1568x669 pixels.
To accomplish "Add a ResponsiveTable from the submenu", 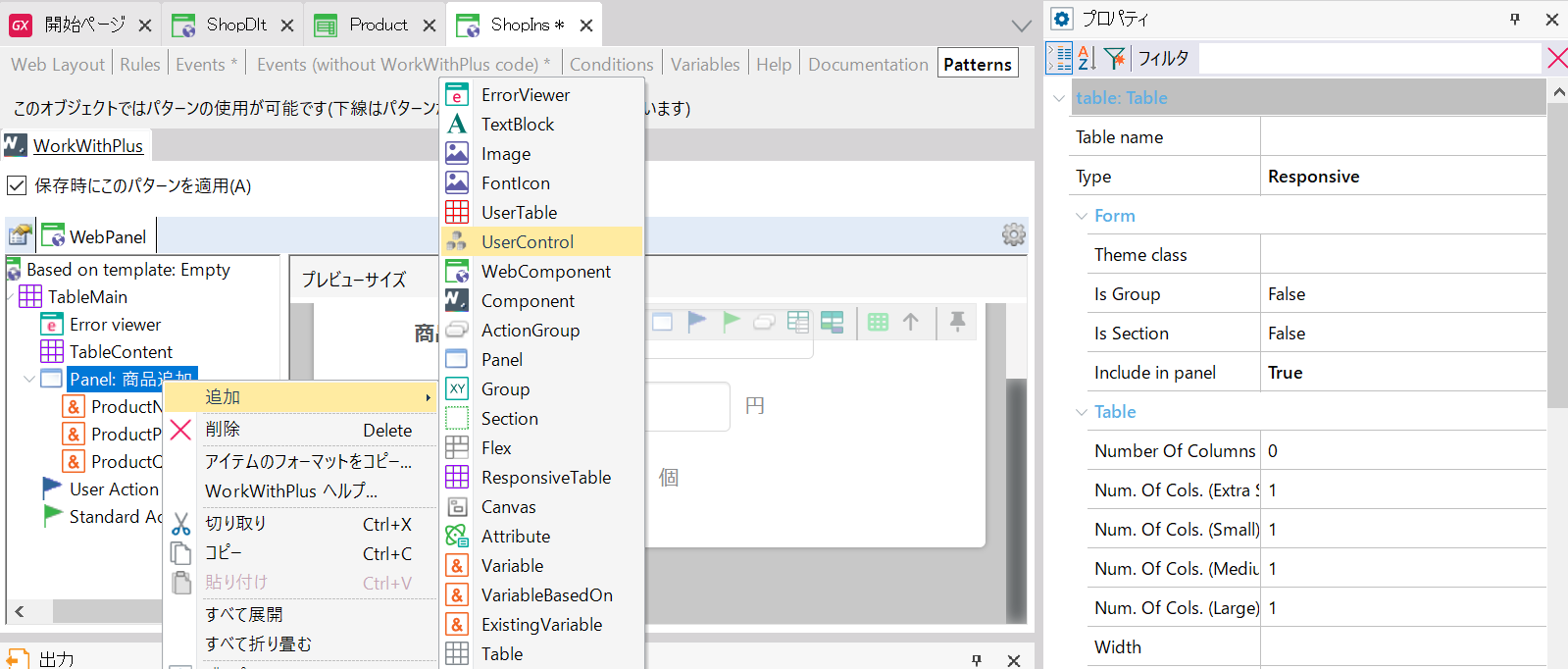I will coord(543,477).
